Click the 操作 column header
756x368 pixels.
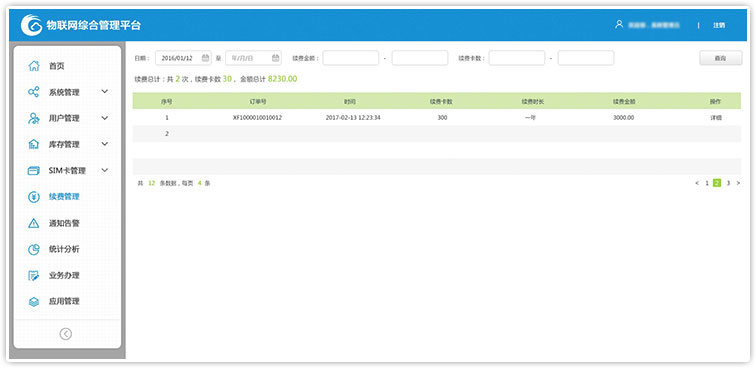pyautogui.click(x=715, y=101)
